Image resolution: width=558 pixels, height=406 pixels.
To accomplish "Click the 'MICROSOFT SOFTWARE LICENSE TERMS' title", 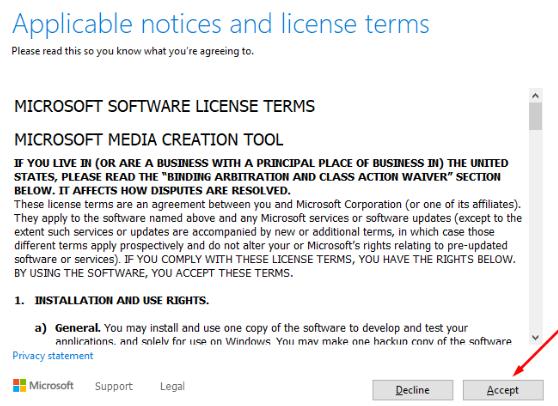I will coord(164,106).
